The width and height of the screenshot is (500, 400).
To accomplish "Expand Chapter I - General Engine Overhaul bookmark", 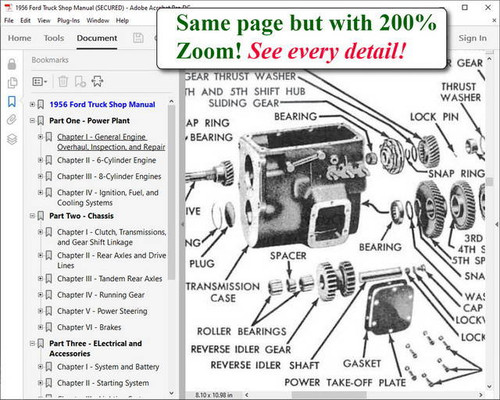I will tap(40, 137).
